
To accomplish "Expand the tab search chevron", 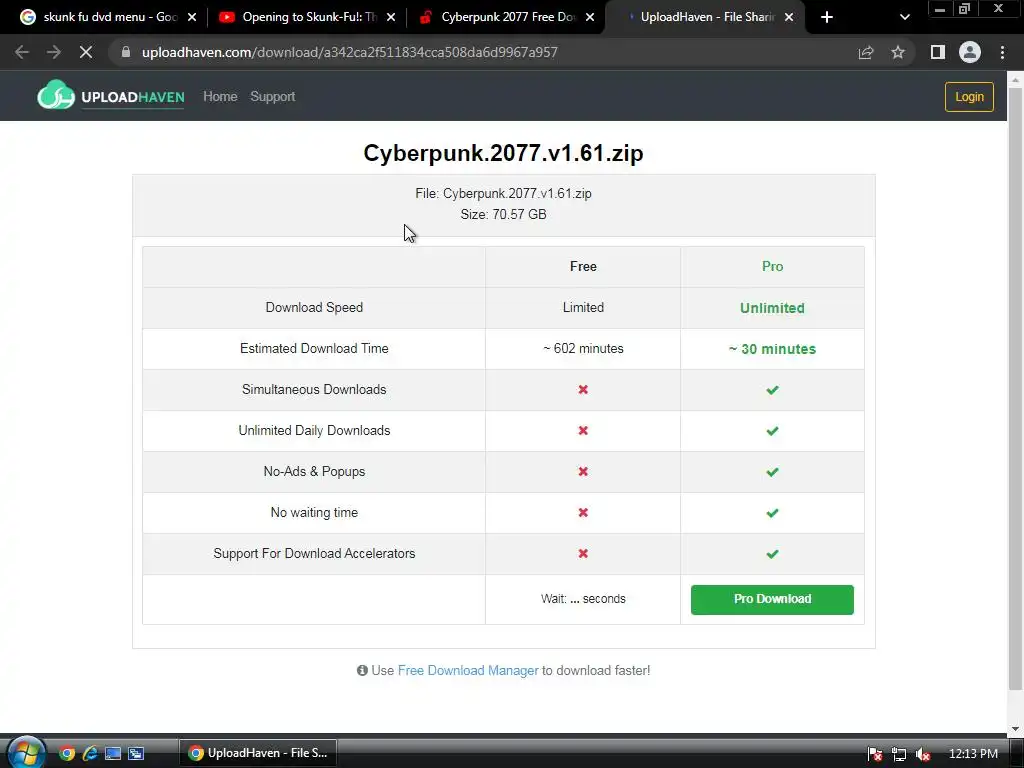I will tap(904, 17).
